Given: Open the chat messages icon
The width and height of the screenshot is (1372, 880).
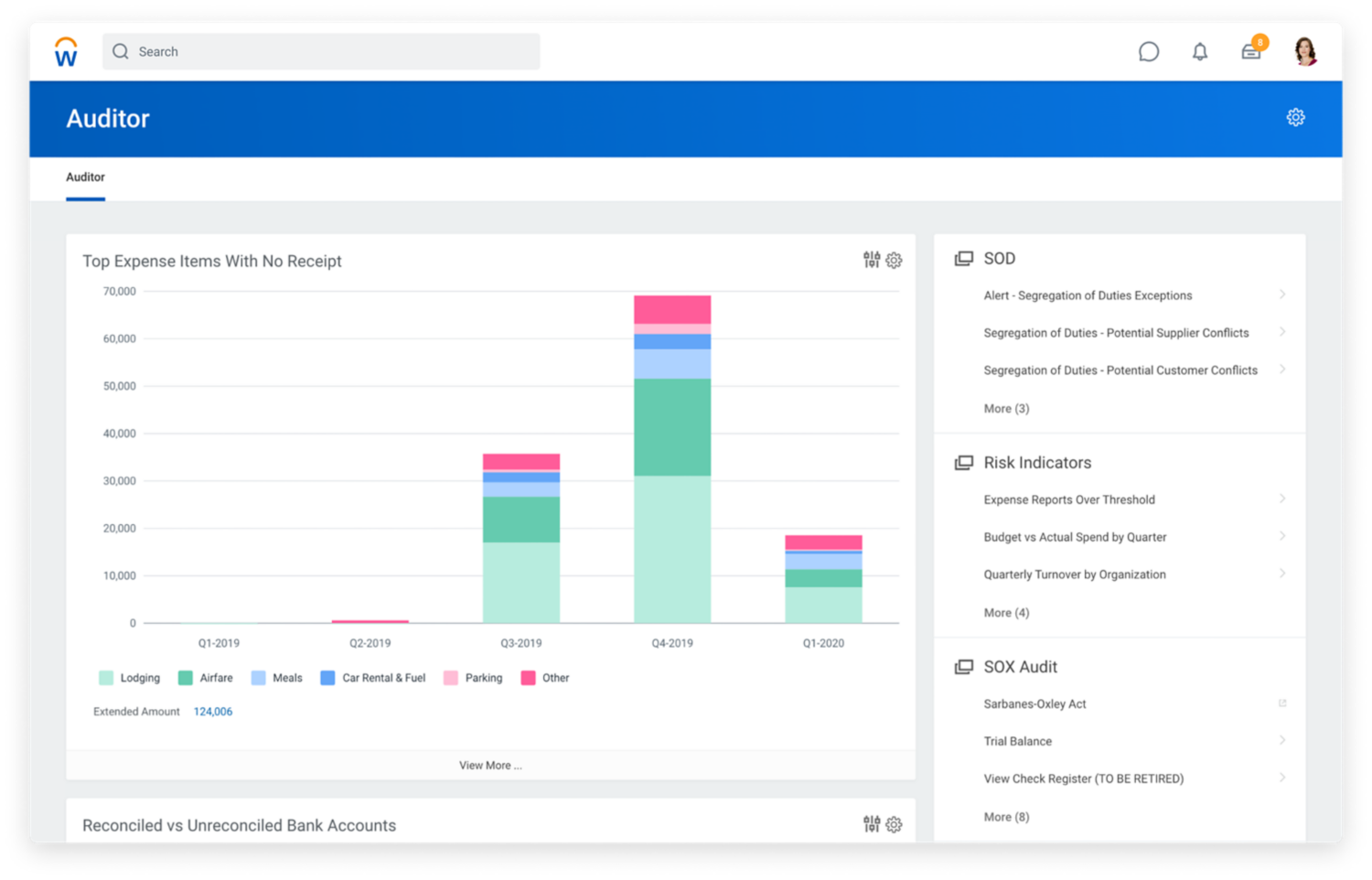Looking at the screenshot, I should [1149, 52].
